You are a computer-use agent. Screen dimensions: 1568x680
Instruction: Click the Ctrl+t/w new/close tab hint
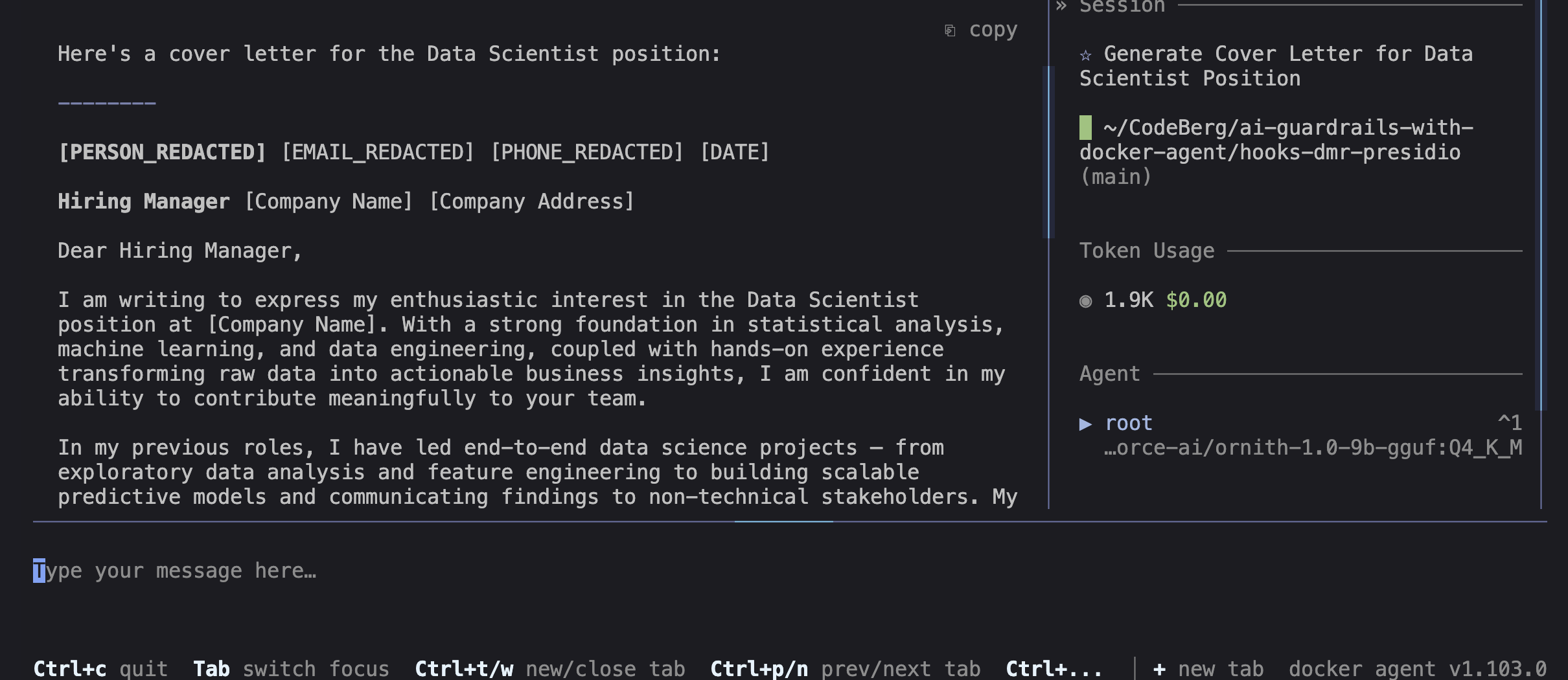coord(550,669)
